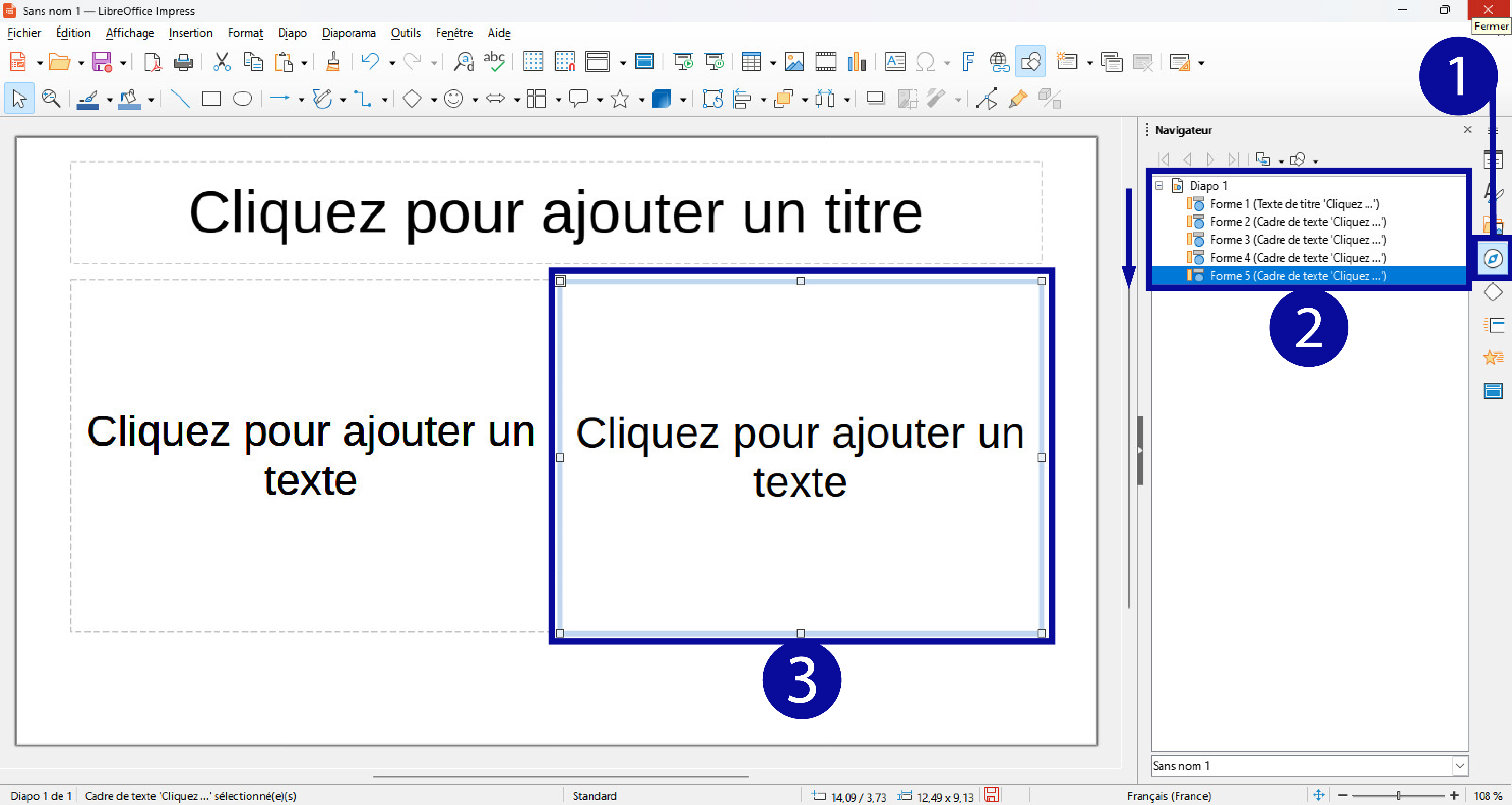Viewport: 1512px width, 805px height.
Task: Insert a chart into the slide
Action: pos(856,62)
